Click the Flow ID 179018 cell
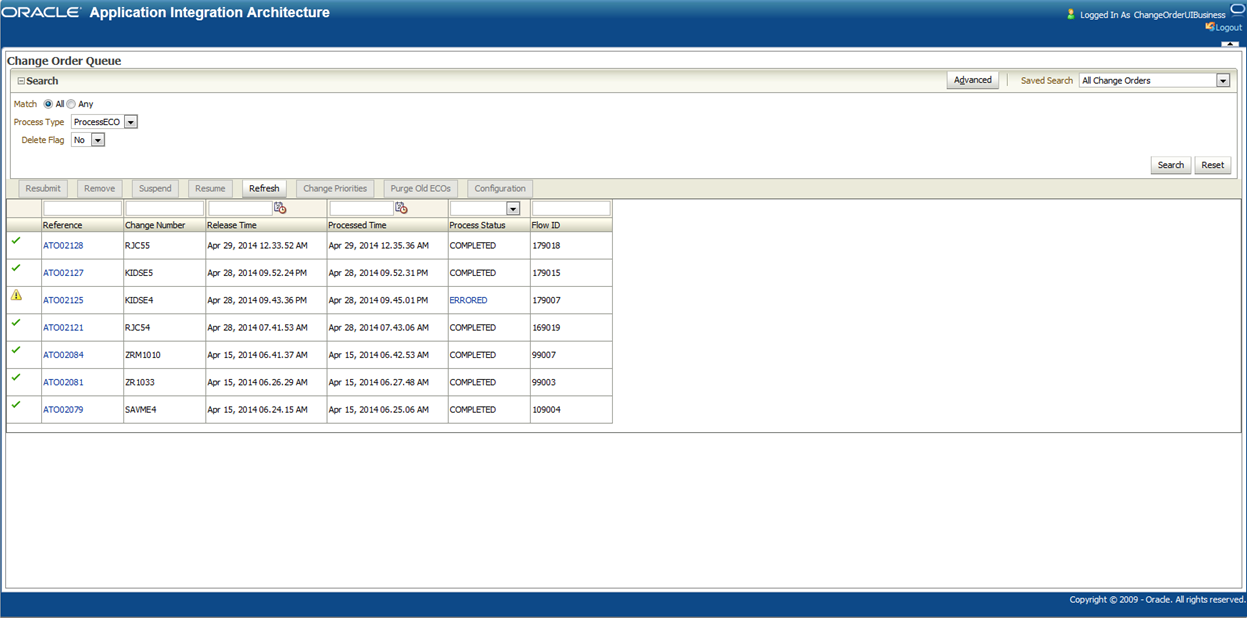The image size is (1248, 618). (571, 246)
